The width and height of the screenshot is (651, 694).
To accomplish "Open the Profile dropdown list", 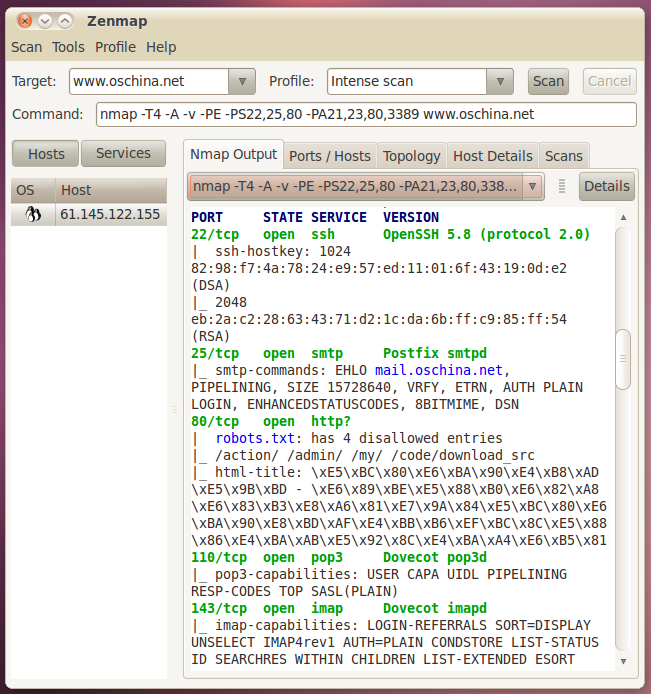I will [x=500, y=81].
